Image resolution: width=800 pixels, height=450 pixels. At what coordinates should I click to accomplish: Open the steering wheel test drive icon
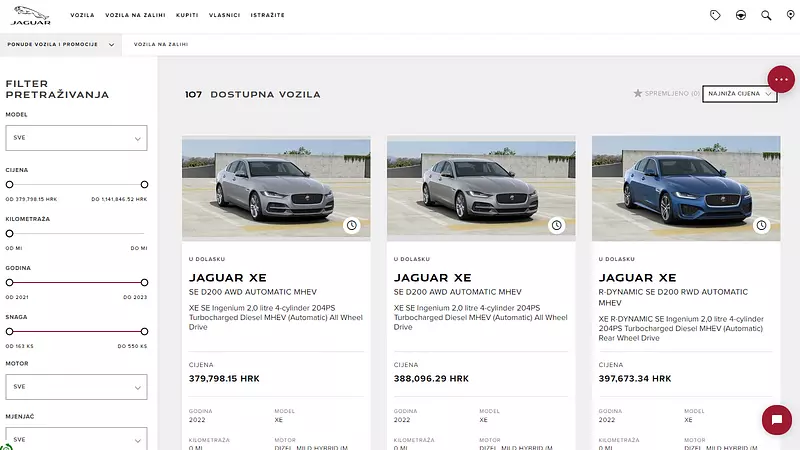(x=741, y=15)
